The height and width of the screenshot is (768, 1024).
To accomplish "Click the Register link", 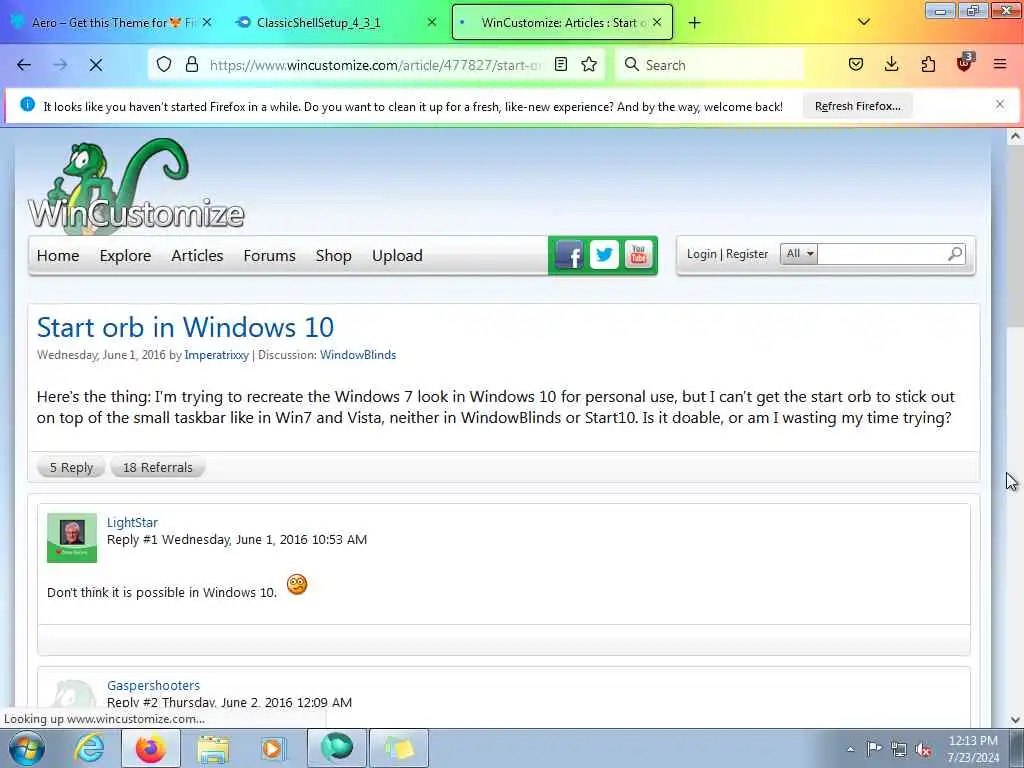I will point(747,254).
